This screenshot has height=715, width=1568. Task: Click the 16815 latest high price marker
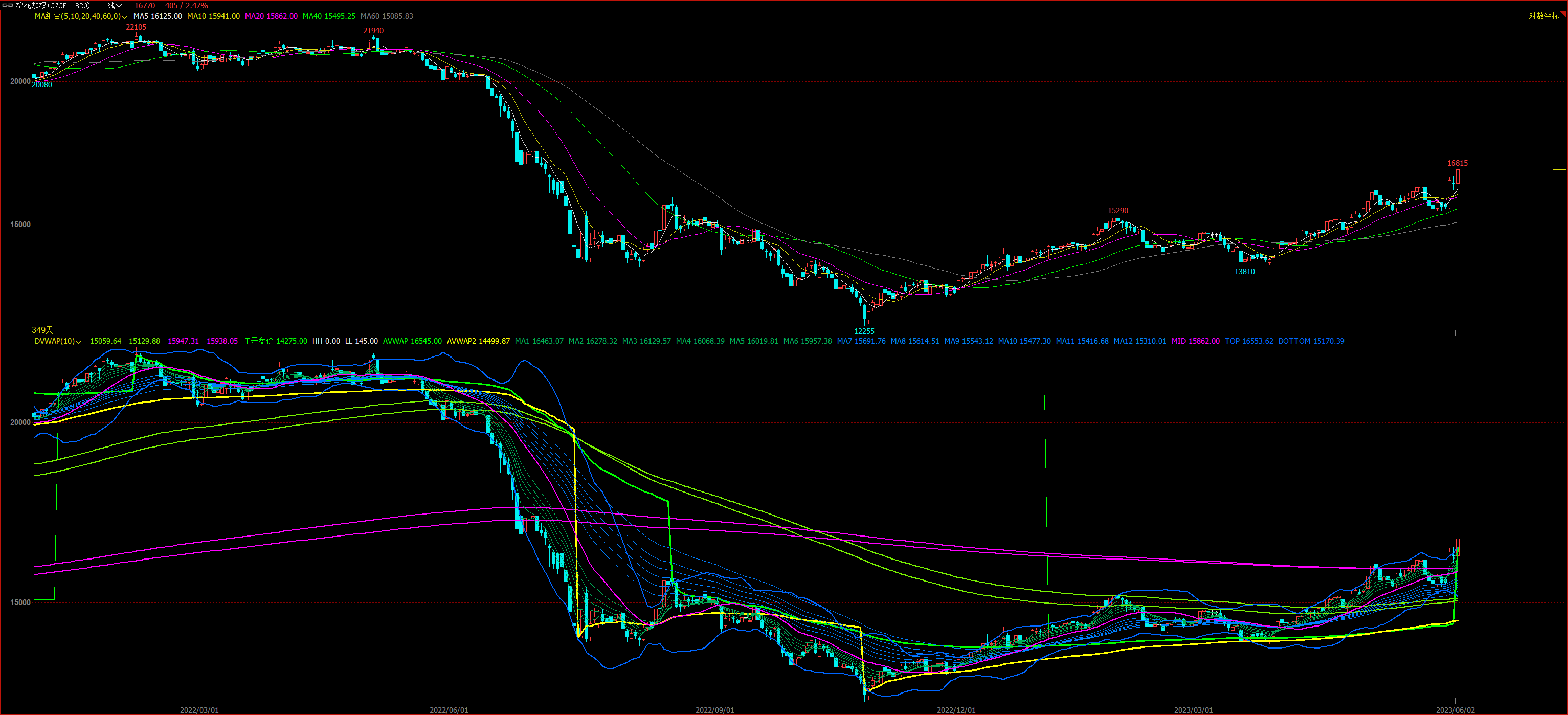coord(1457,163)
